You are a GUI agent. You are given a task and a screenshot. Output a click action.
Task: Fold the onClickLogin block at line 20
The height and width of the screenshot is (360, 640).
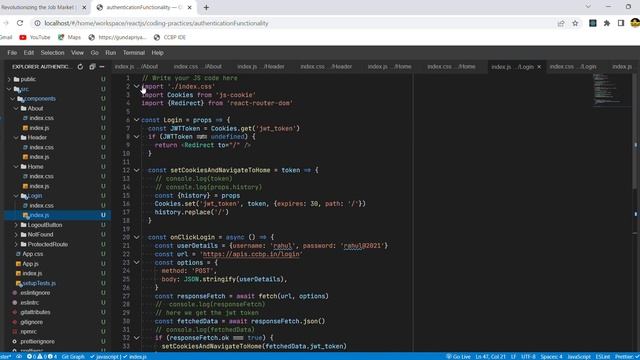137,237
